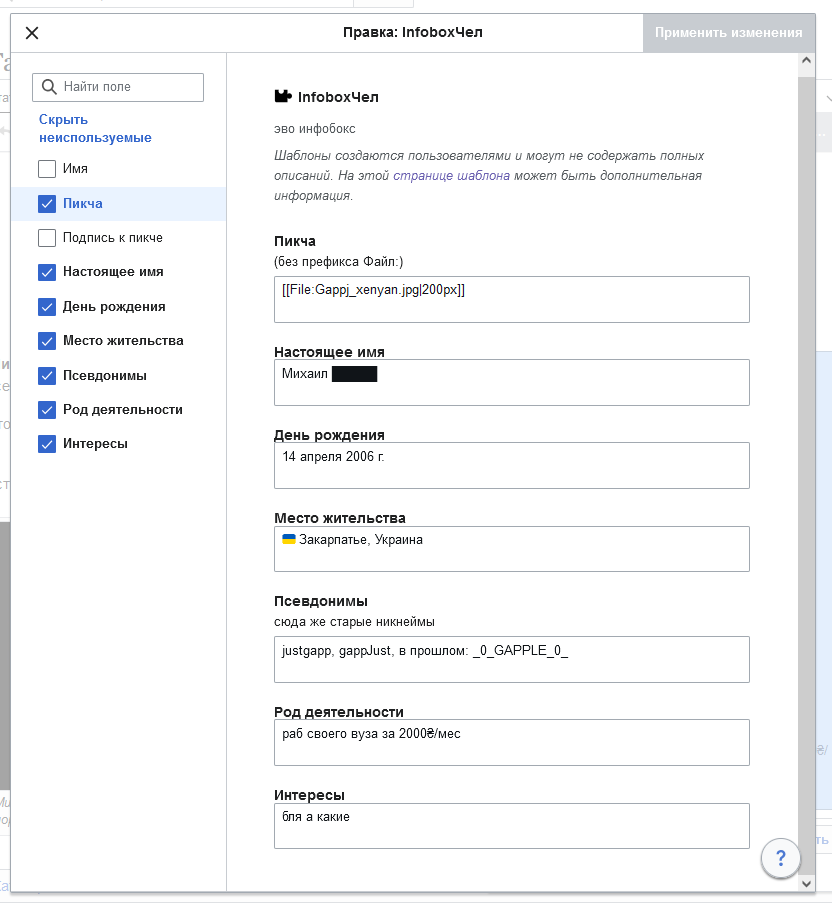Open the странице шаблона link
Viewport: 832px width, 905px height.
(x=451, y=176)
